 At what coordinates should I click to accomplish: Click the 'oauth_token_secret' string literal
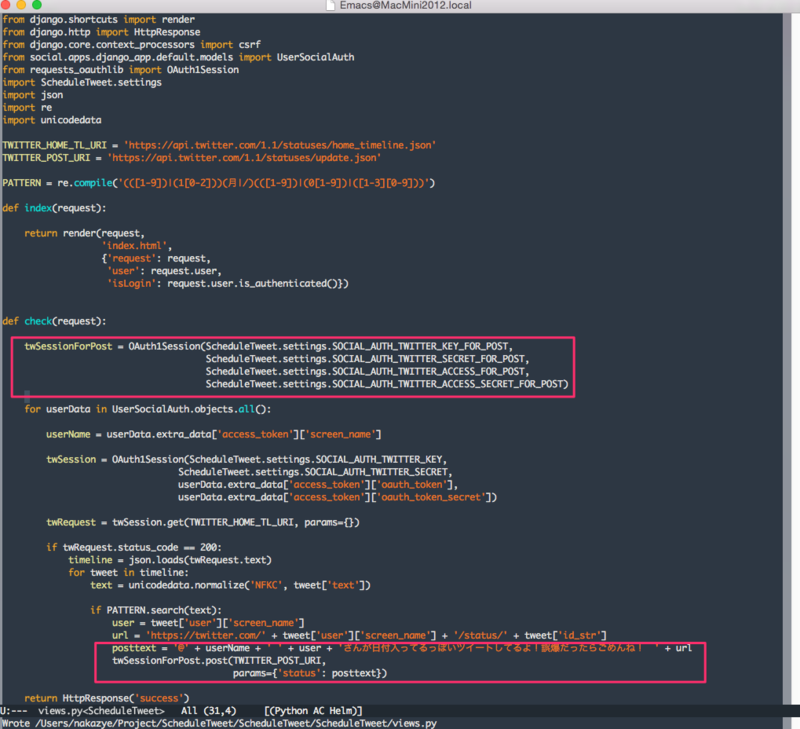(x=431, y=497)
